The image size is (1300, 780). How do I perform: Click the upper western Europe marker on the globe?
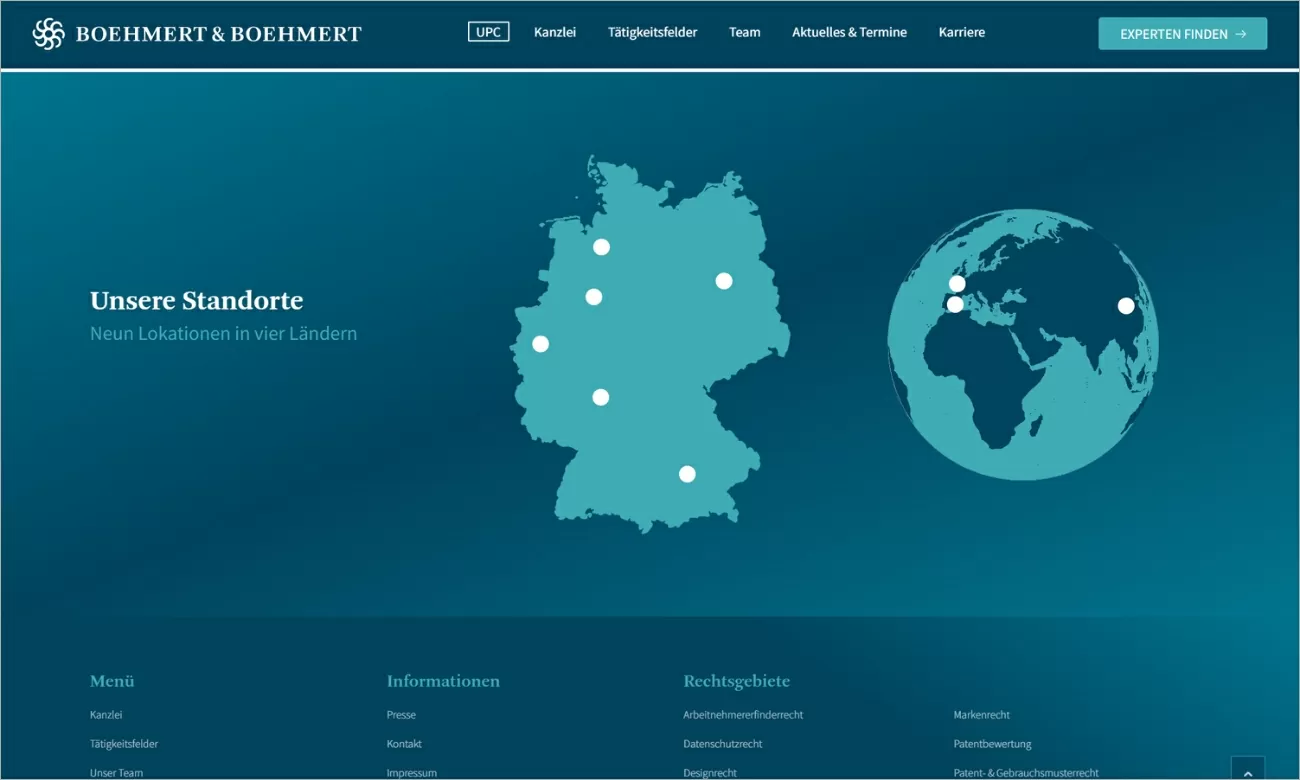pos(955,283)
